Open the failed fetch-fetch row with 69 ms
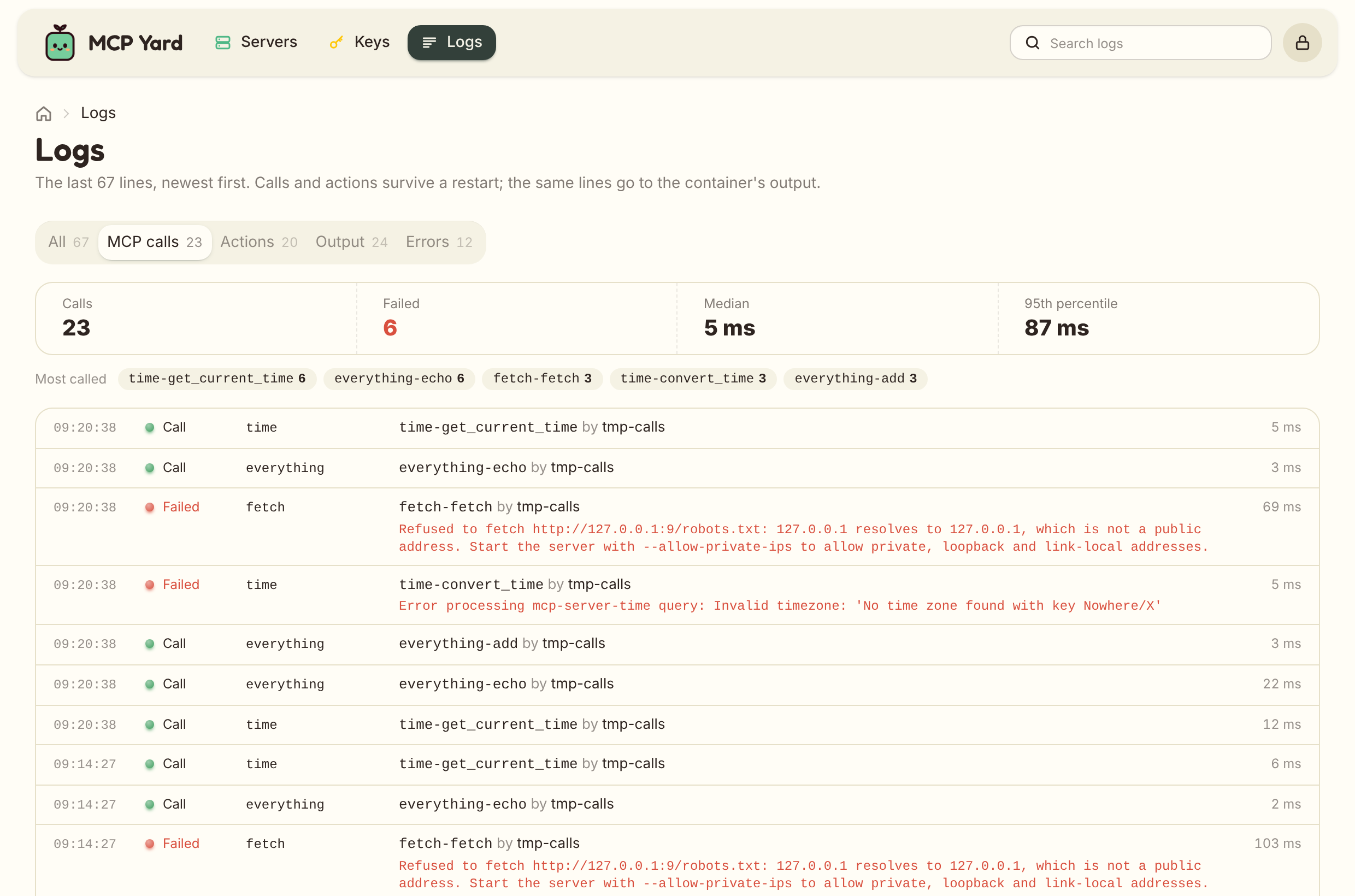Image resolution: width=1355 pixels, height=896 pixels. point(677,527)
